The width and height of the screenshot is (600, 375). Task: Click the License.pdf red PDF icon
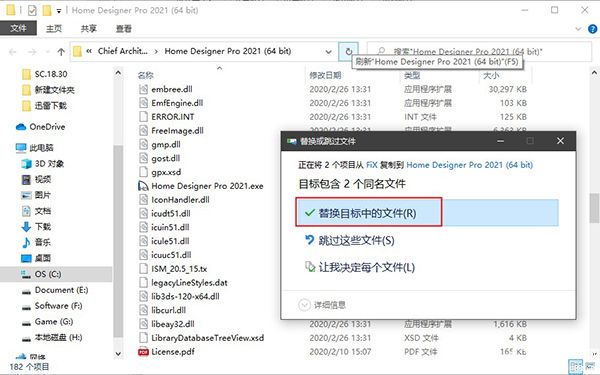point(143,352)
